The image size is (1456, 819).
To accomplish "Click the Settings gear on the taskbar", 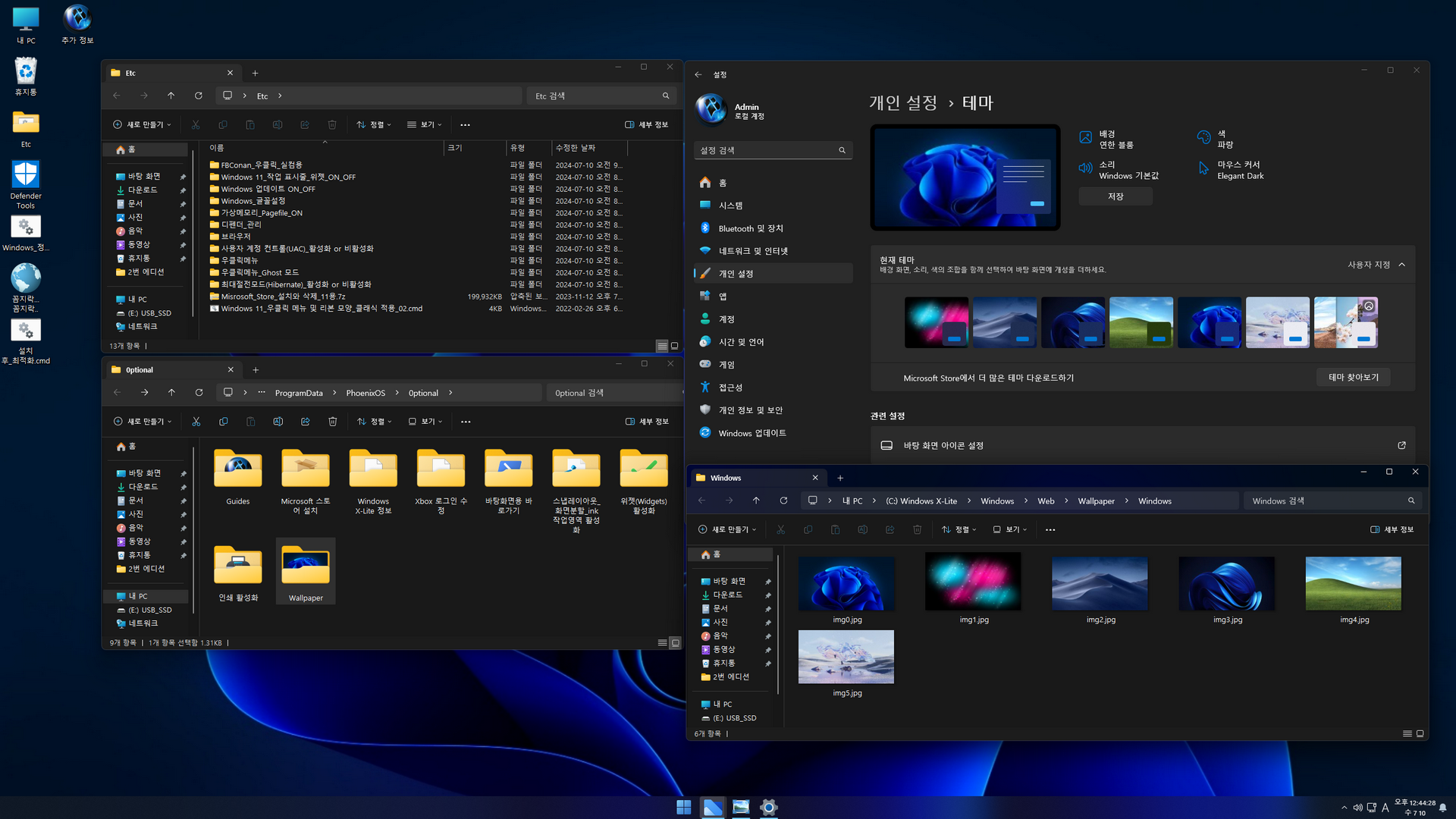I will click(768, 808).
